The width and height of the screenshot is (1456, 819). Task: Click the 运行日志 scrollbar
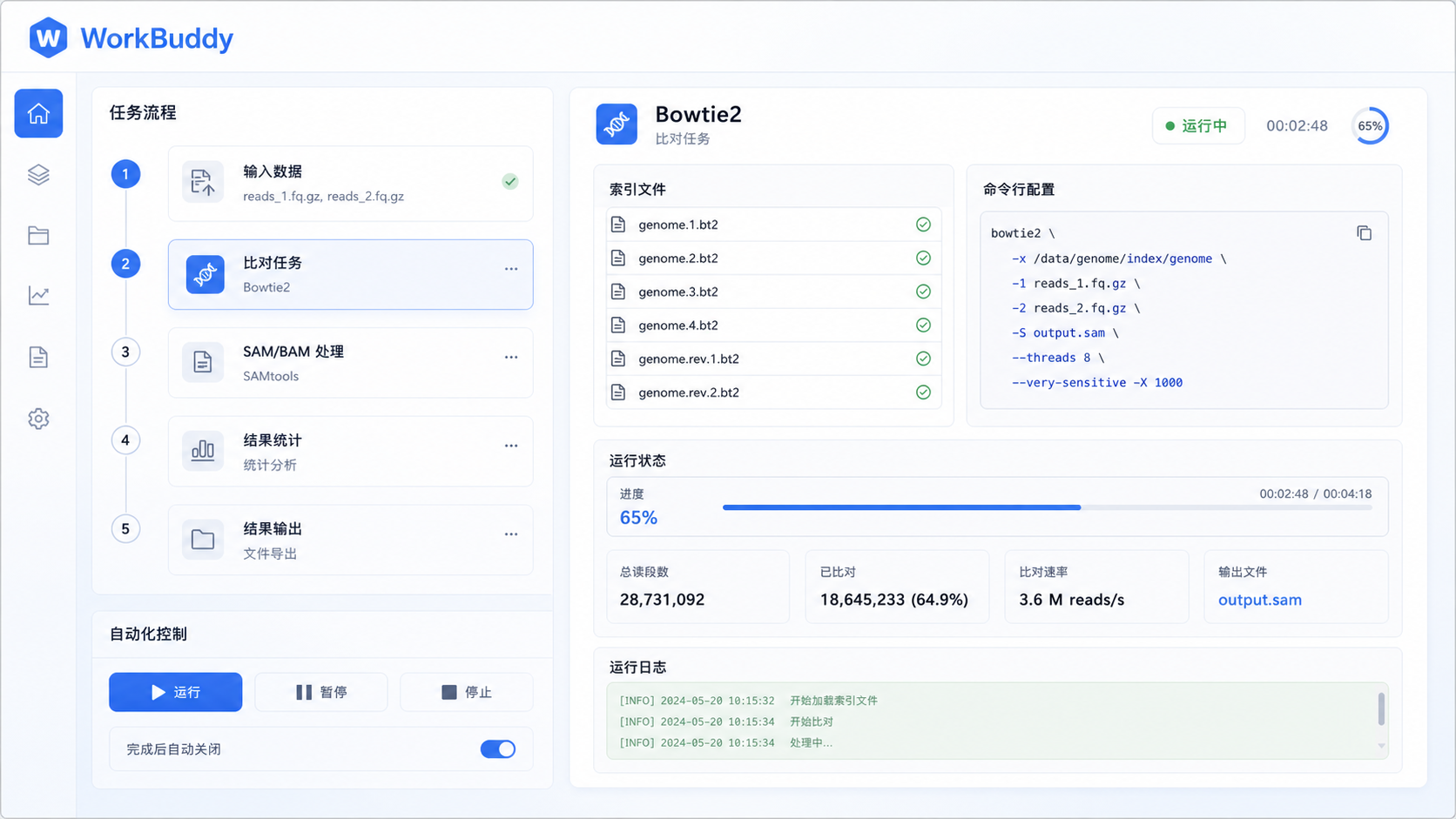coord(1381,708)
